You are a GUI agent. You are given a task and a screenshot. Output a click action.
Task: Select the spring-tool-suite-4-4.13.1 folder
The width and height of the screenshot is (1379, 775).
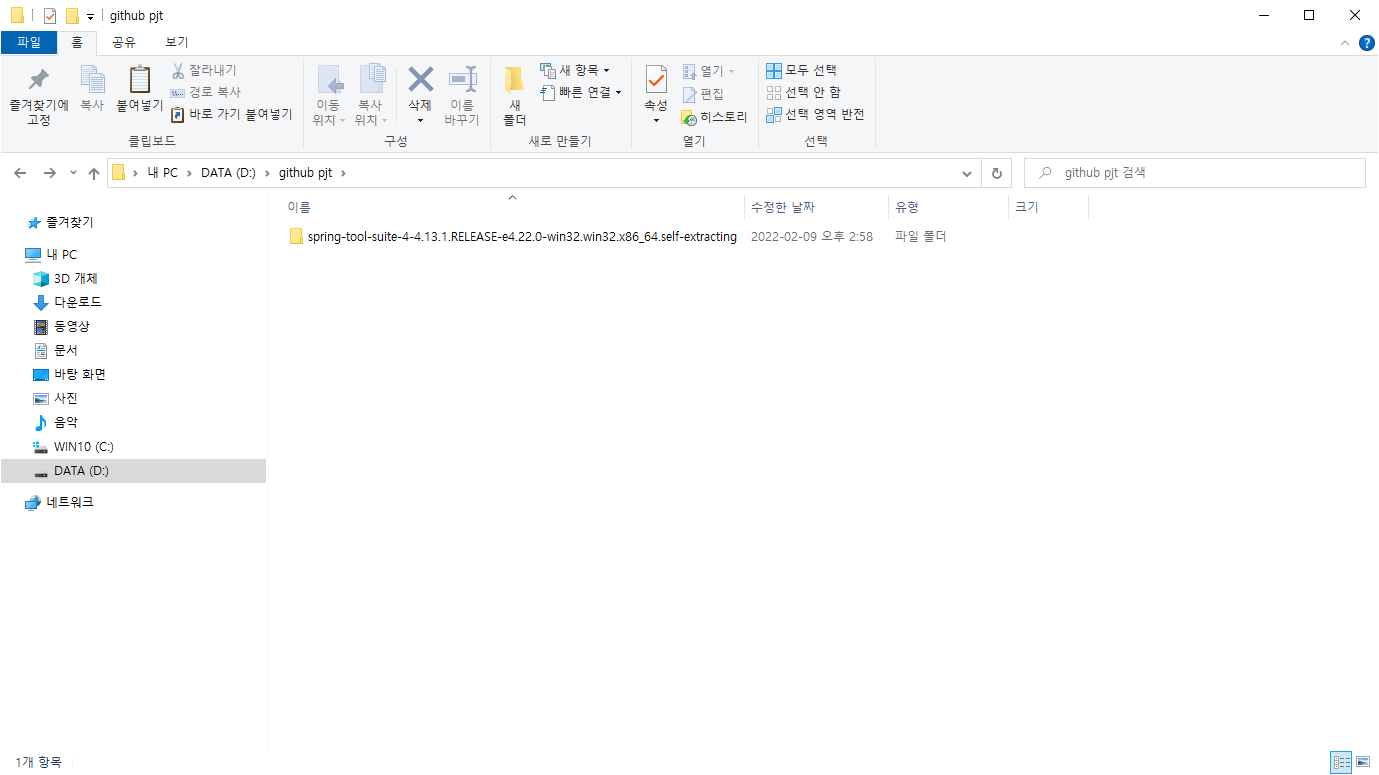click(522, 237)
